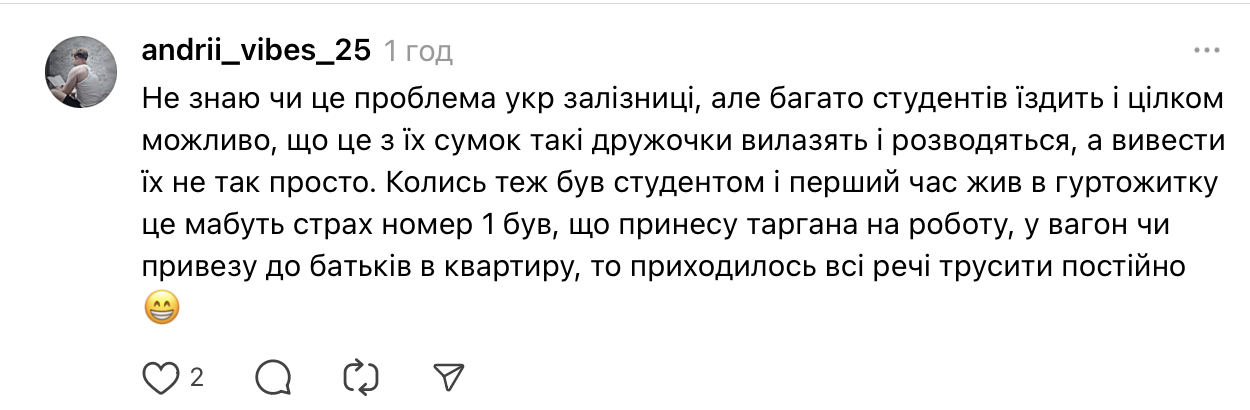Screen dimensions: 1250x410
Task: Open andrii_vibes_25 profile picture
Action: pos(84,71)
